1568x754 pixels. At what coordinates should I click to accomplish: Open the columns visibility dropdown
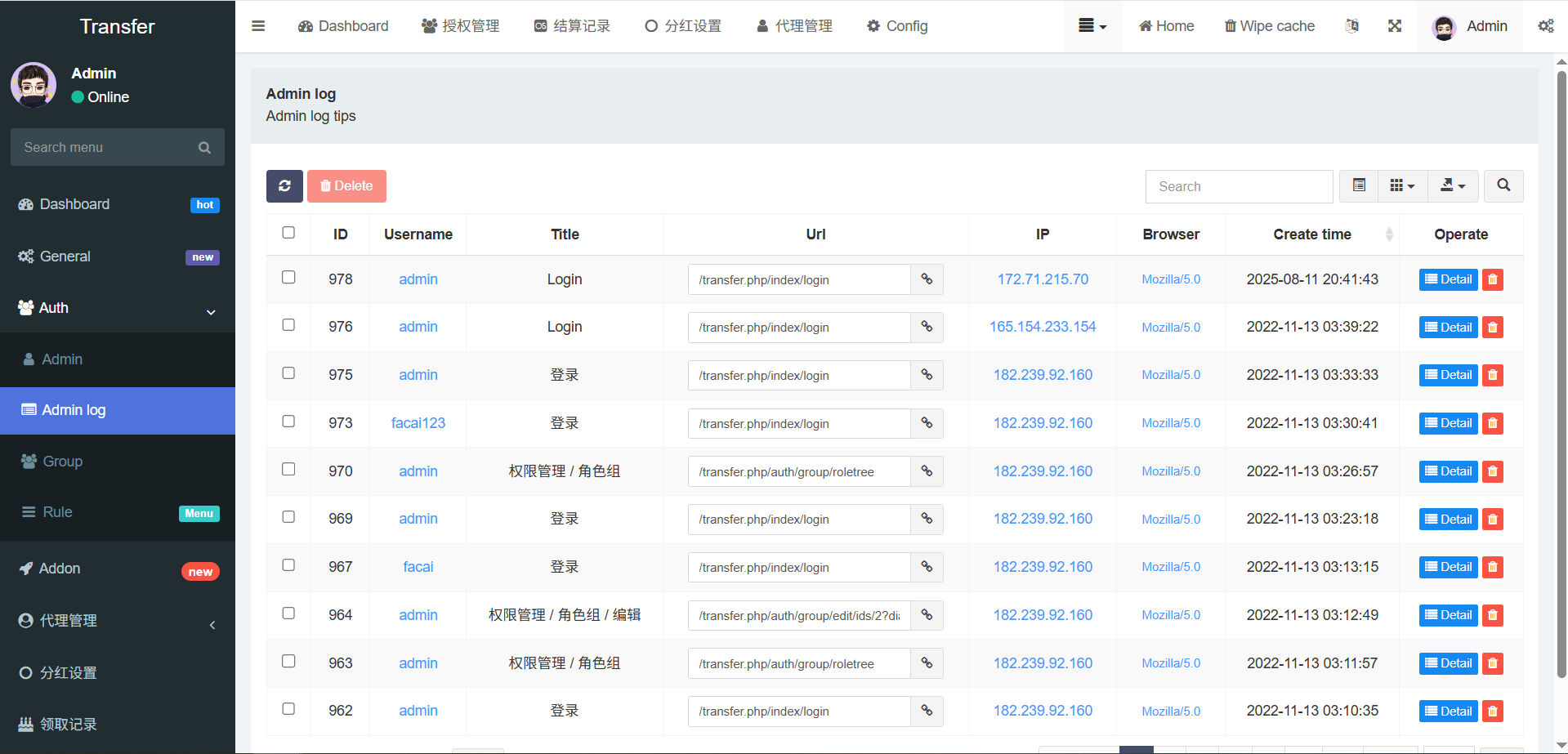tap(1403, 185)
